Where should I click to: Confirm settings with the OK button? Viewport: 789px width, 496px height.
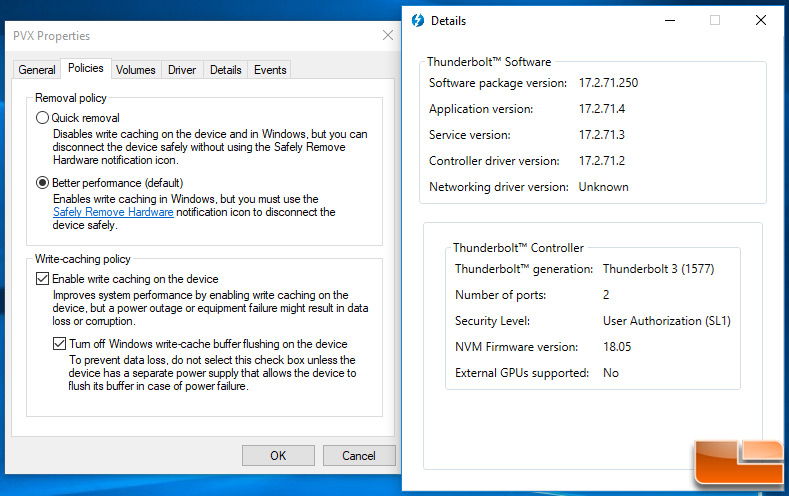[x=278, y=456]
